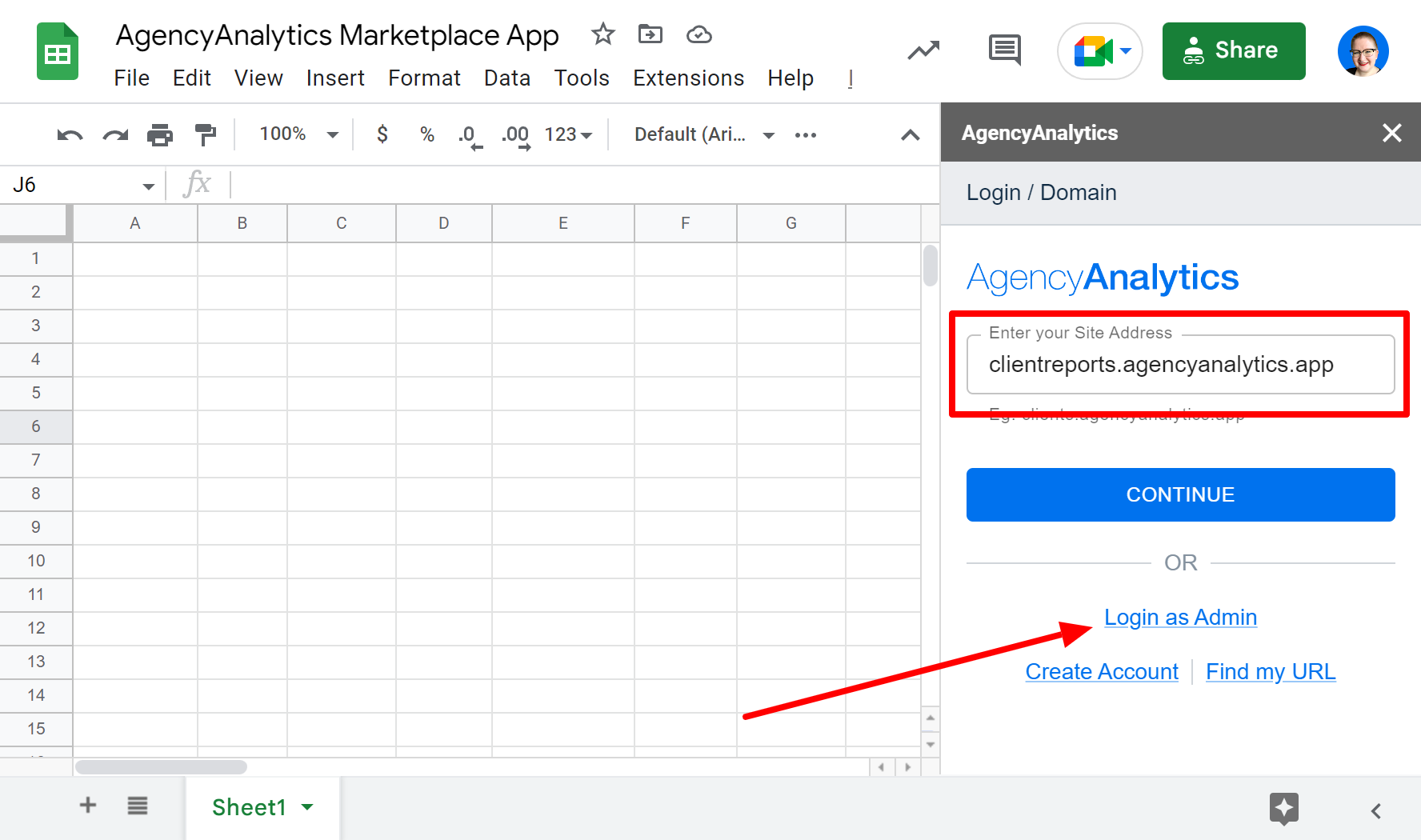
Task: Select column C header
Action: [342, 223]
